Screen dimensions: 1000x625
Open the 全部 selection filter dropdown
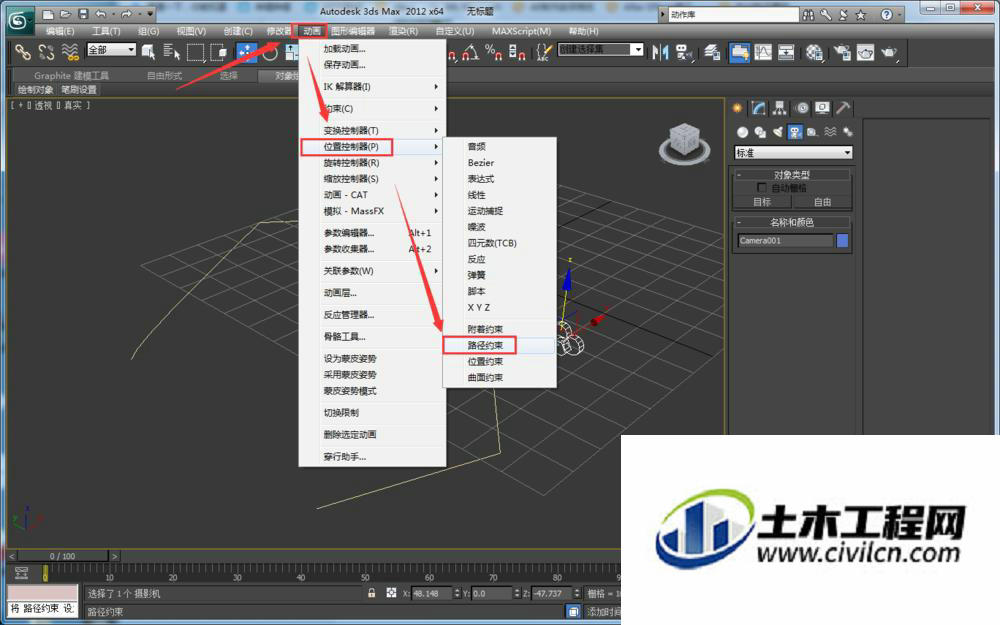(x=112, y=50)
